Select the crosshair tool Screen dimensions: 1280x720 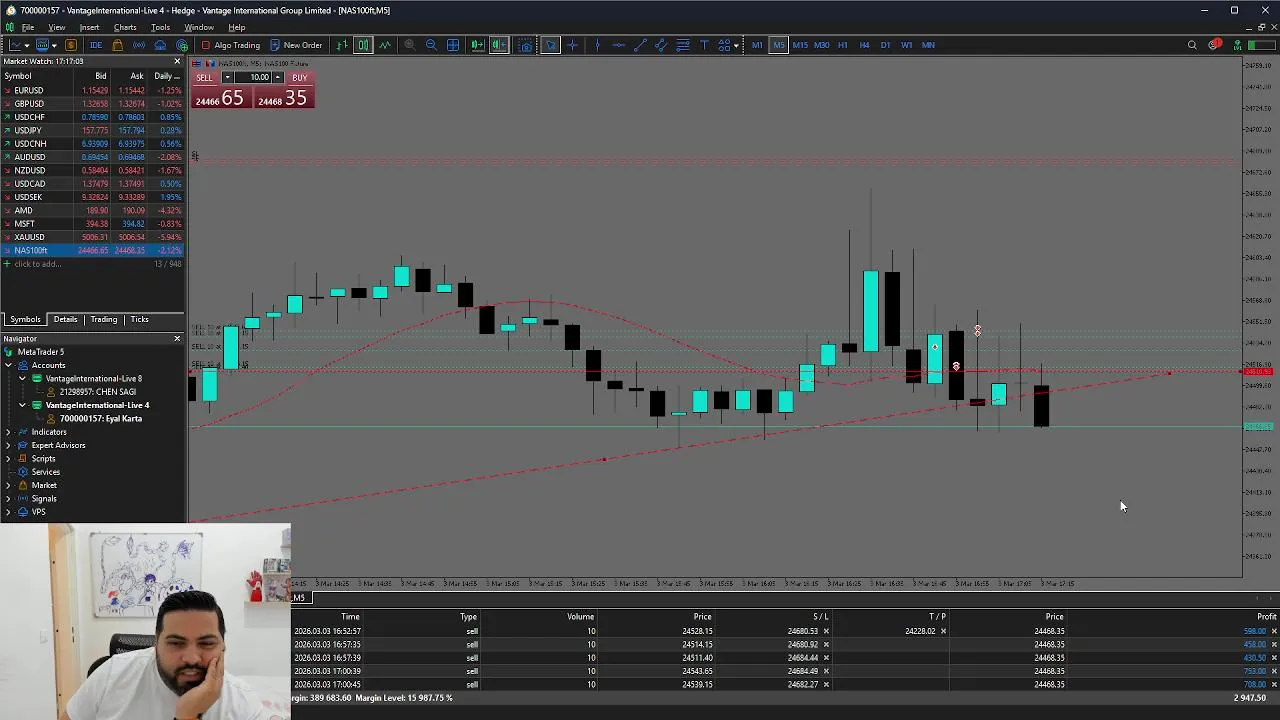click(573, 45)
